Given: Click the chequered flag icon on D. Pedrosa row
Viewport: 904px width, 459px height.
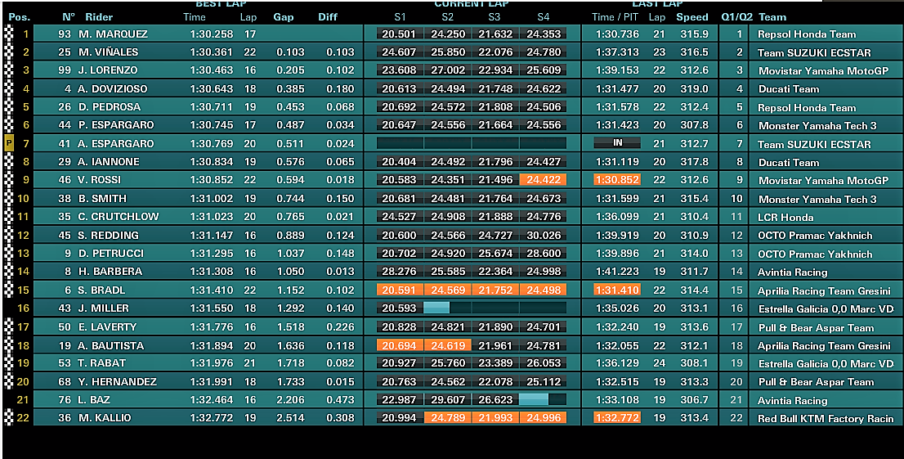Looking at the screenshot, I should click(8, 107).
